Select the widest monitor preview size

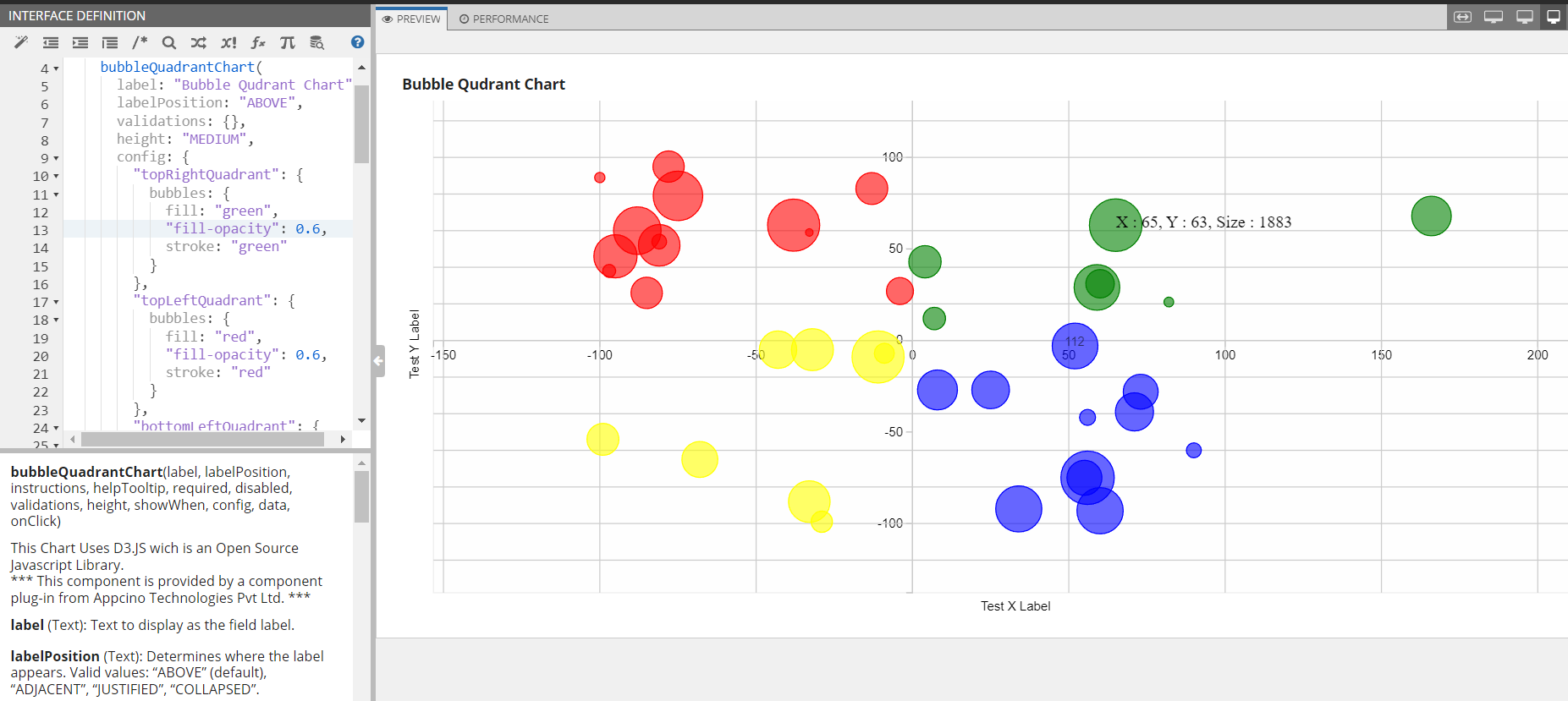point(1494,17)
